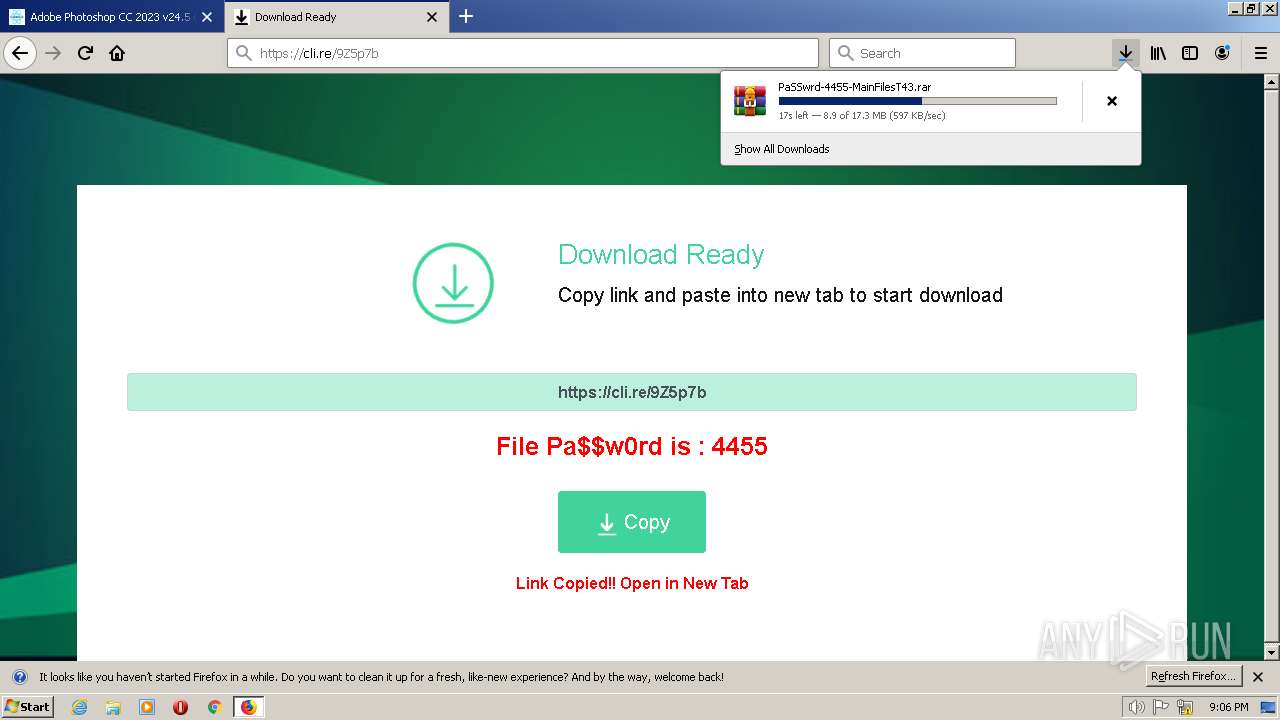Click the forward navigation arrow
Viewport: 1280px width, 720px height.
(53, 53)
